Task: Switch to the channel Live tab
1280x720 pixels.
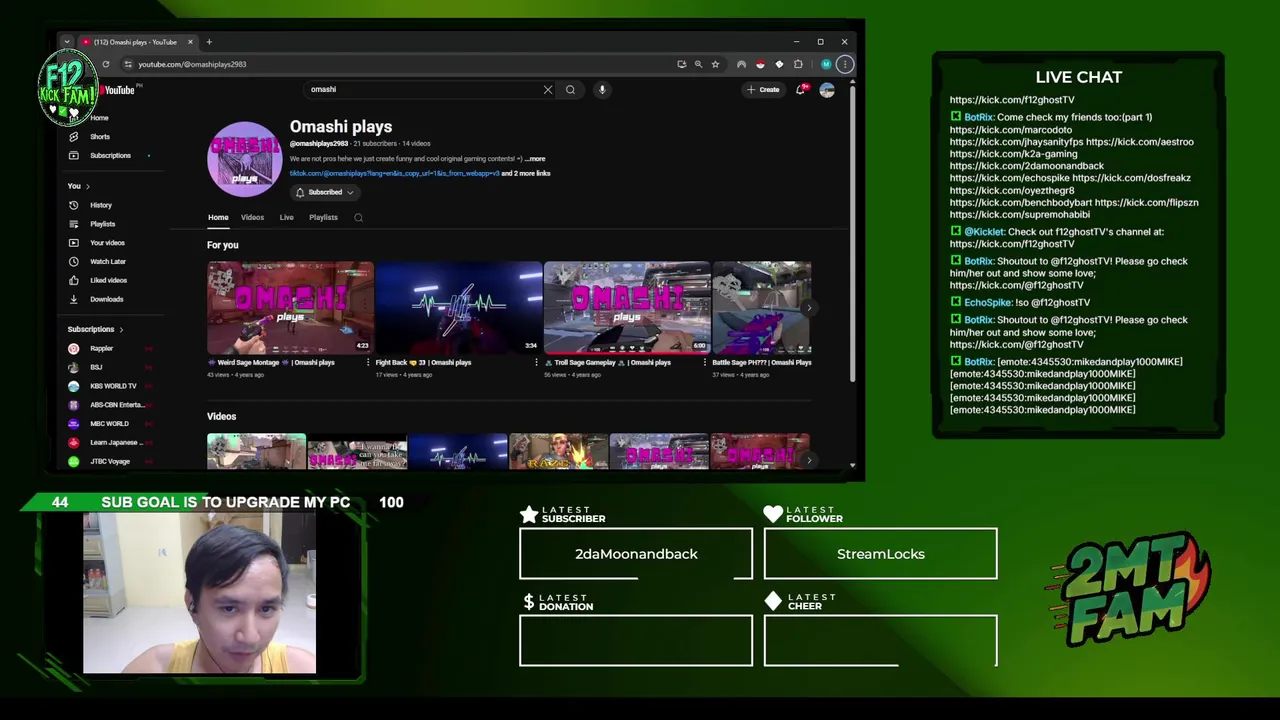Action: (x=286, y=217)
